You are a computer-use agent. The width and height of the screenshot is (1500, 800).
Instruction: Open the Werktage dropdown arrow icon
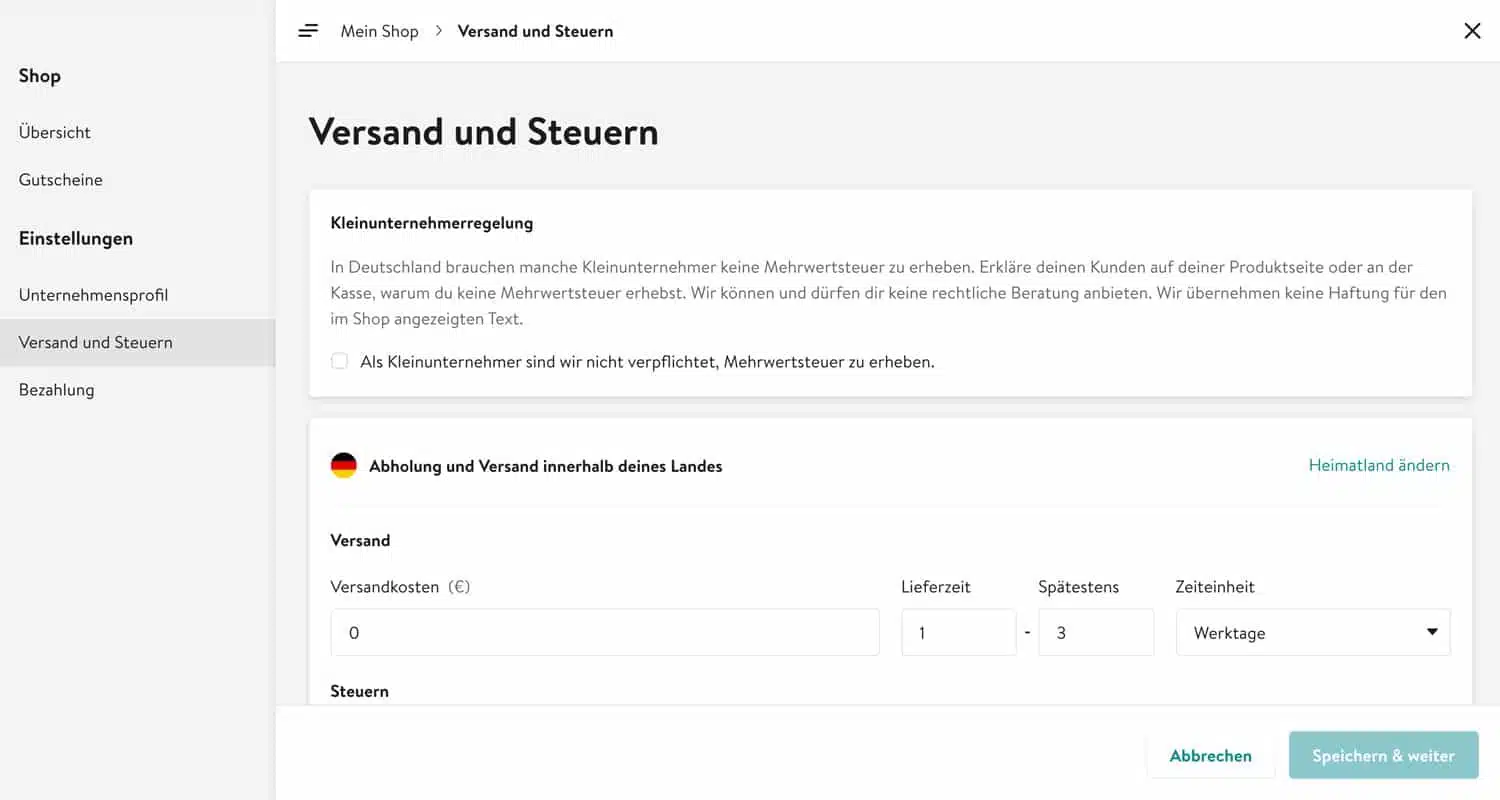pos(1432,632)
